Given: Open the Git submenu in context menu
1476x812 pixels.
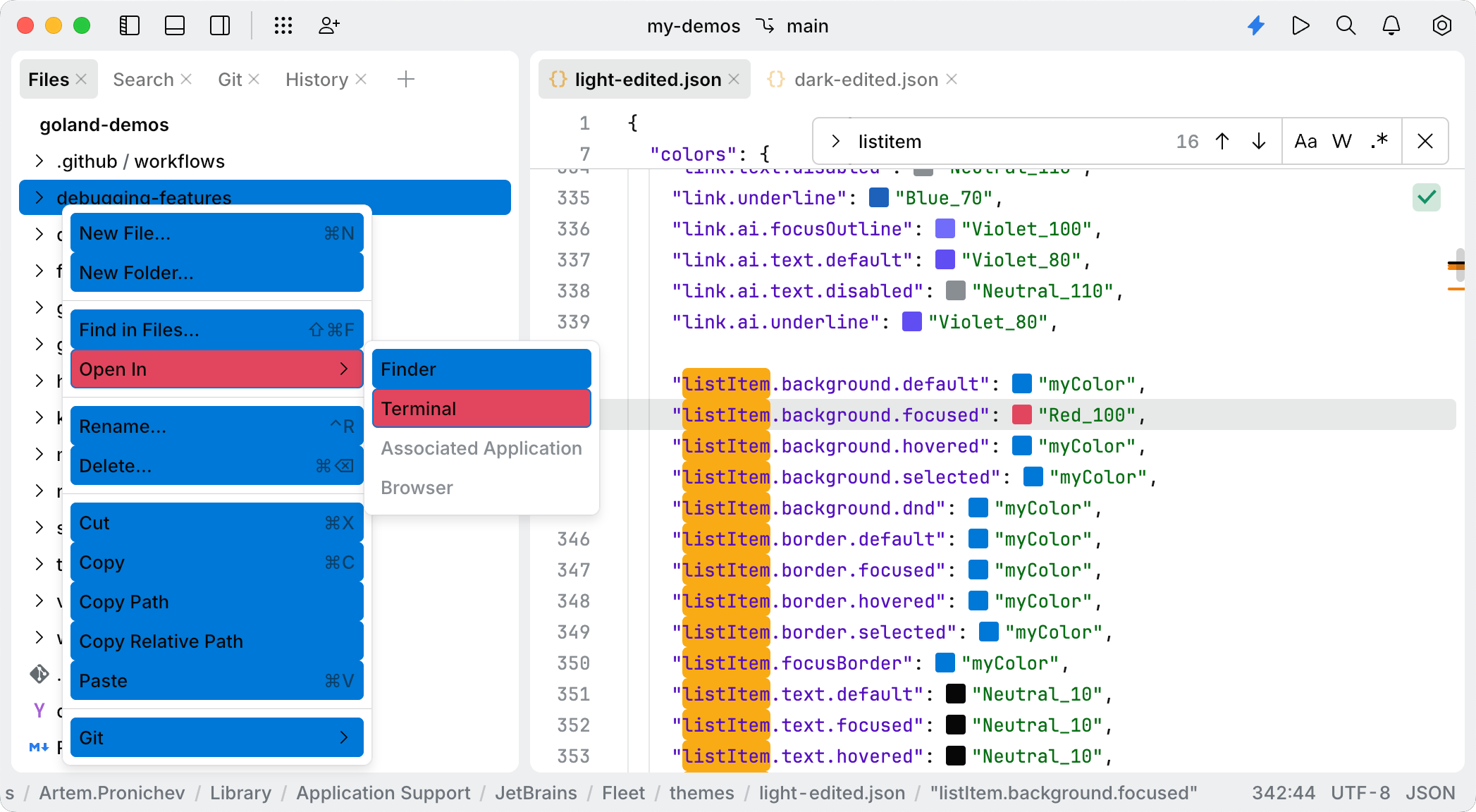Looking at the screenshot, I should (x=216, y=737).
